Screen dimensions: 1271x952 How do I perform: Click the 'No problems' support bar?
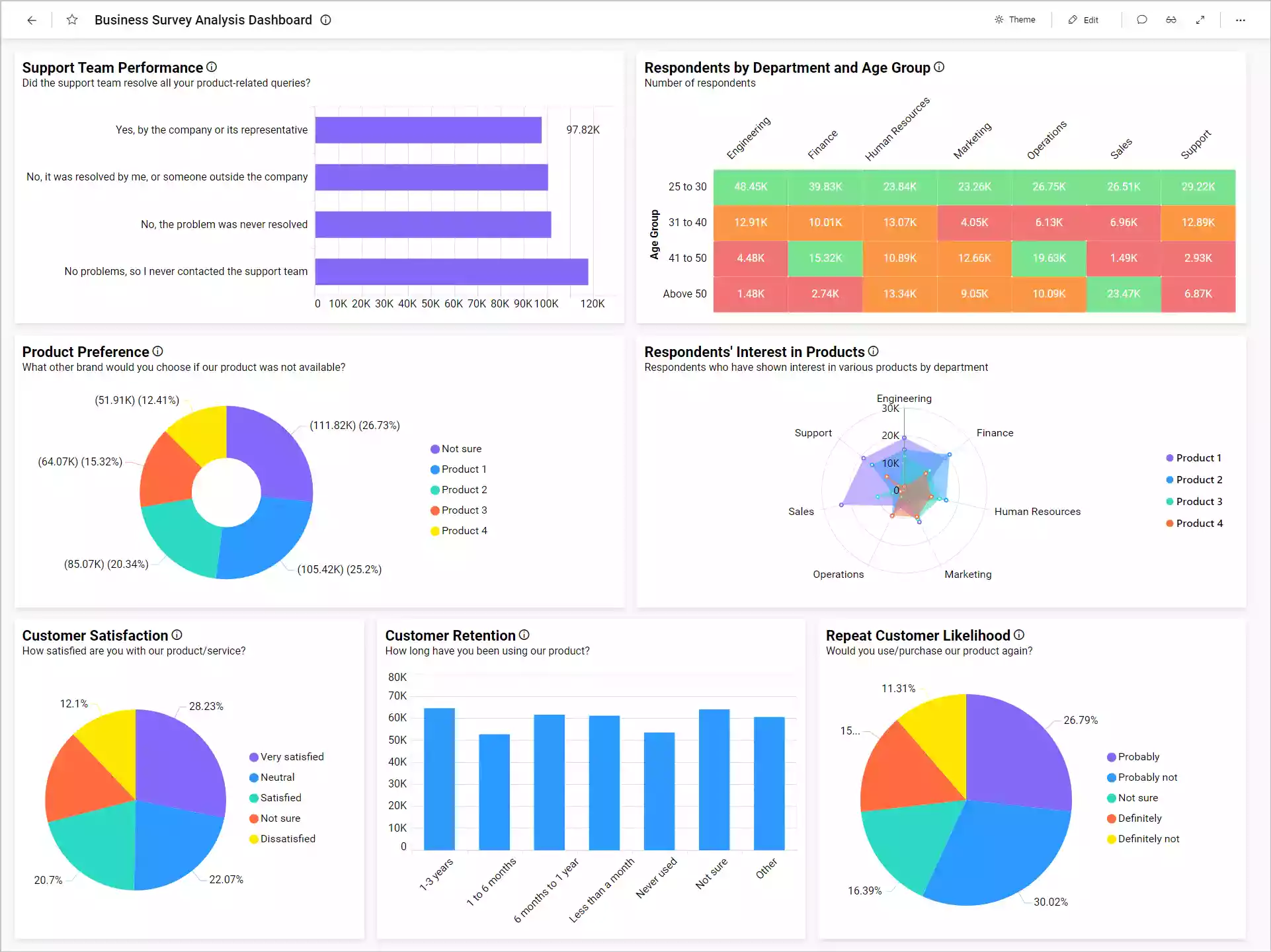(451, 272)
